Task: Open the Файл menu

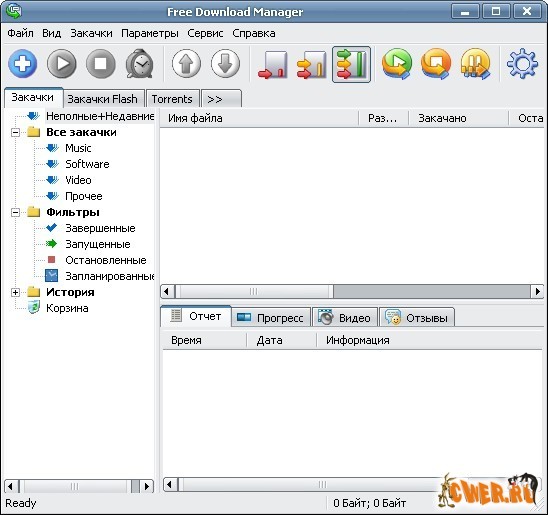Action: 21,33
